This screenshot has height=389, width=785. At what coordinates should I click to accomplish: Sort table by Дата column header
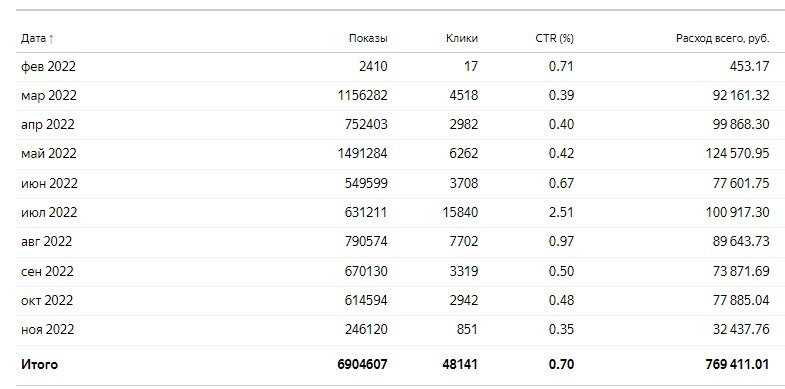34,38
